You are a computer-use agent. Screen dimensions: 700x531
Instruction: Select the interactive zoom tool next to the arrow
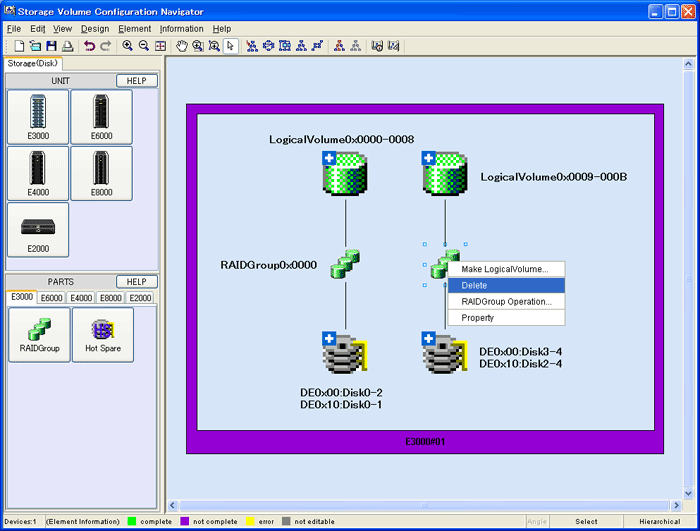pos(214,46)
